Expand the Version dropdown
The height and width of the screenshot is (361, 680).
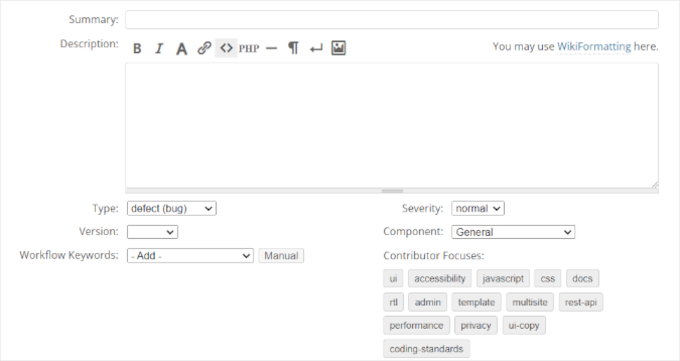point(152,232)
